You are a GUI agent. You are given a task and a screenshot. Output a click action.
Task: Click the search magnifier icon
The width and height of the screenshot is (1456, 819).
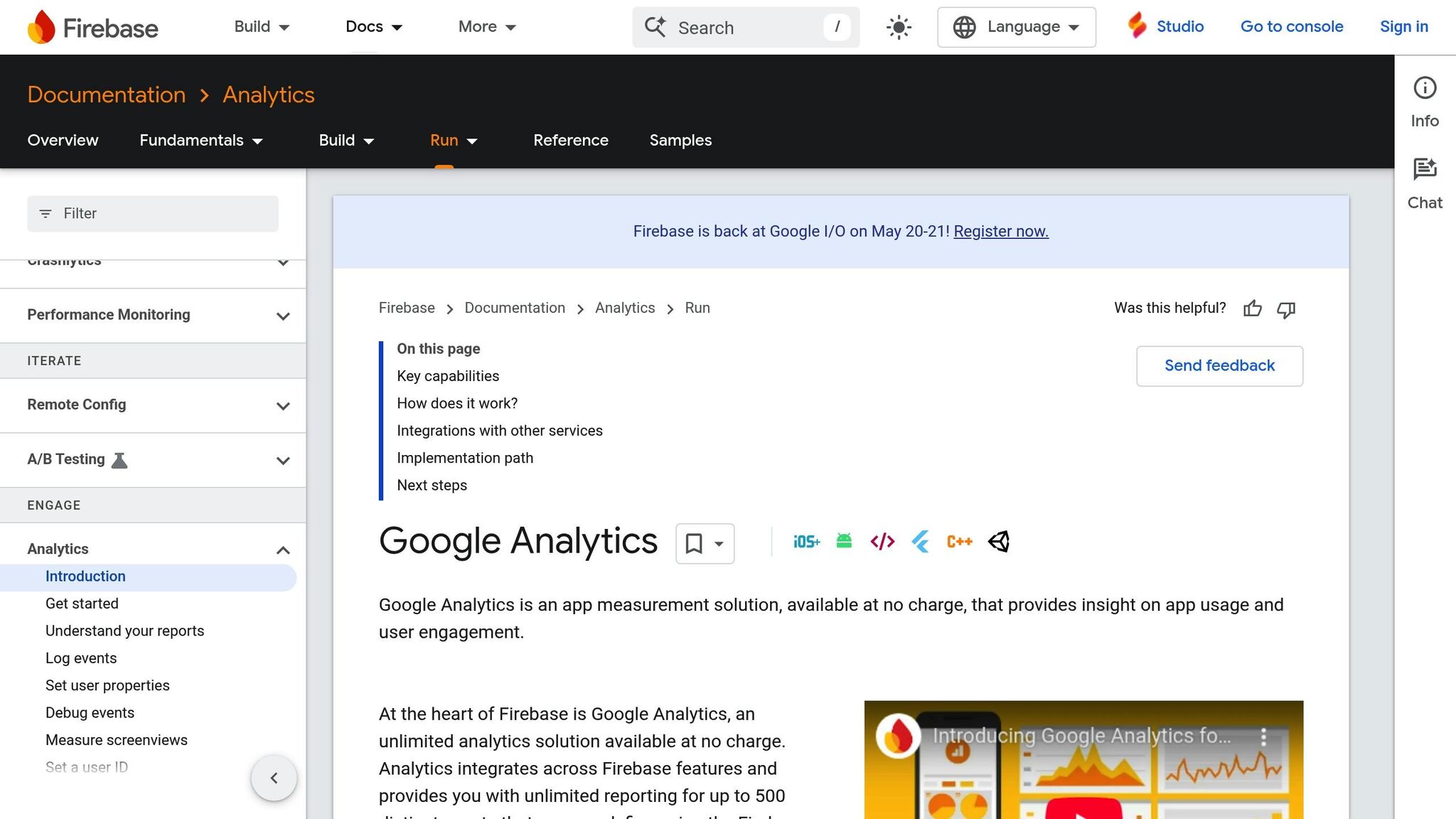click(655, 27)
